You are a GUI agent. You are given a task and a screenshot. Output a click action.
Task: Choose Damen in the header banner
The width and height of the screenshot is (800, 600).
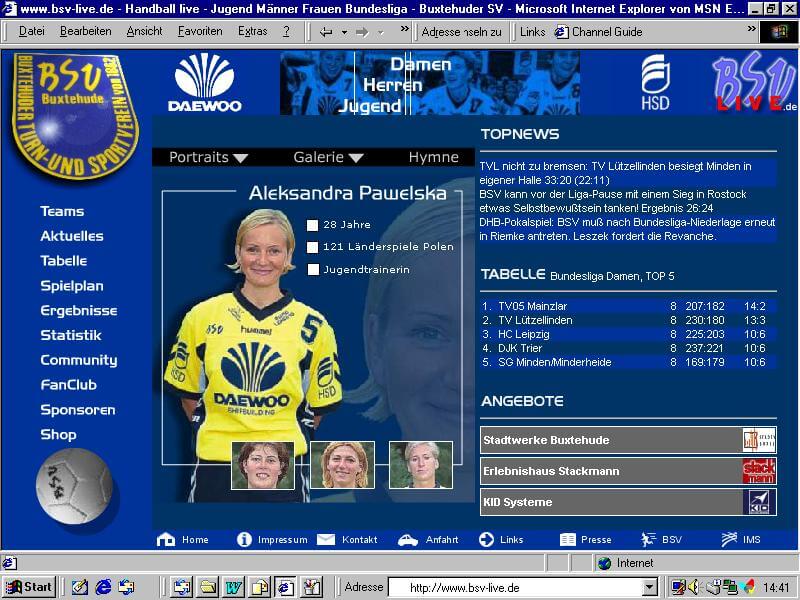pyautogui.click(x=421, y=64)
